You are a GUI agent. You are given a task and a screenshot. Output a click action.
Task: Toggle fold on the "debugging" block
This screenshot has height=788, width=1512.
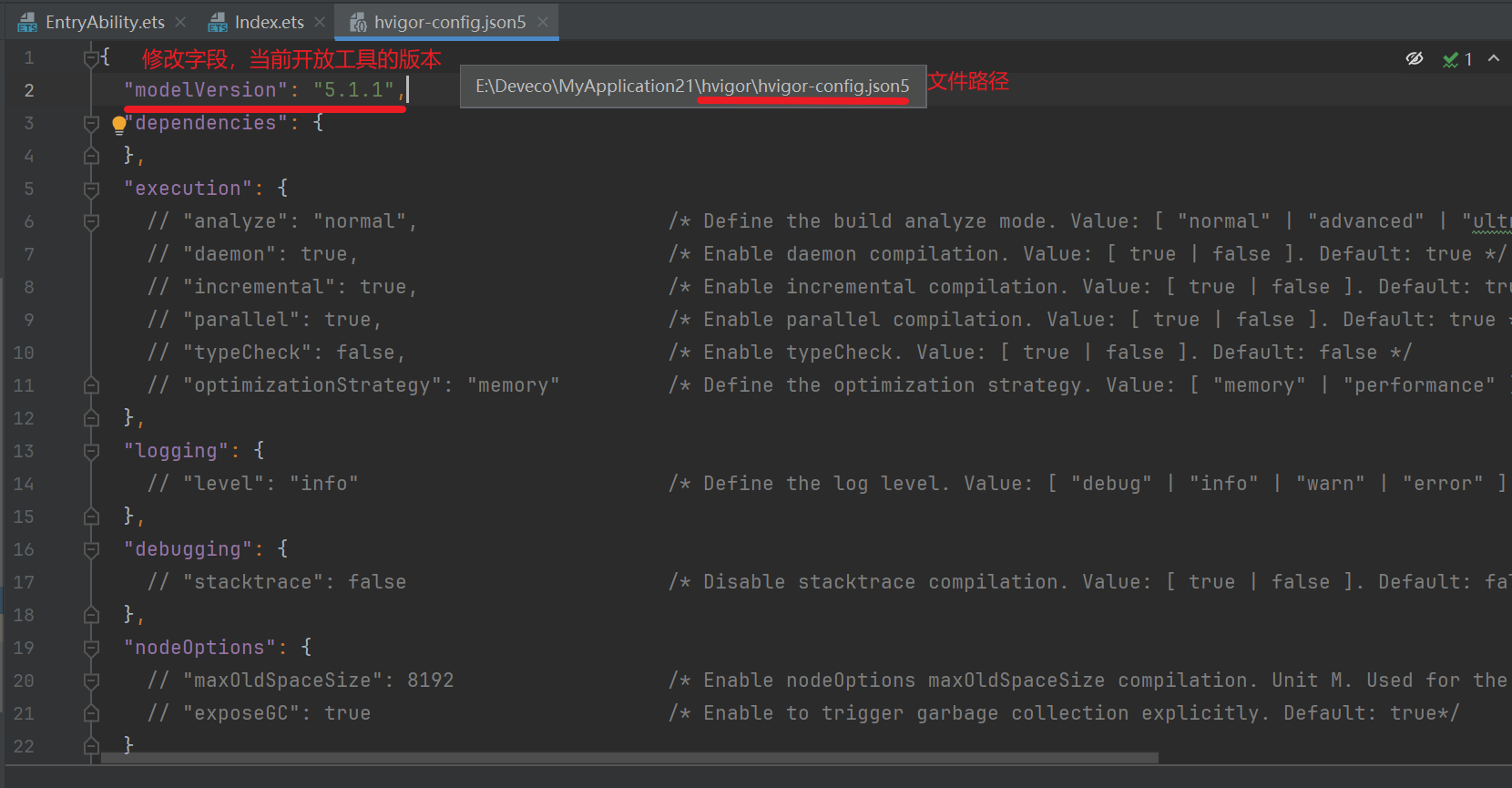click(91, 550)
